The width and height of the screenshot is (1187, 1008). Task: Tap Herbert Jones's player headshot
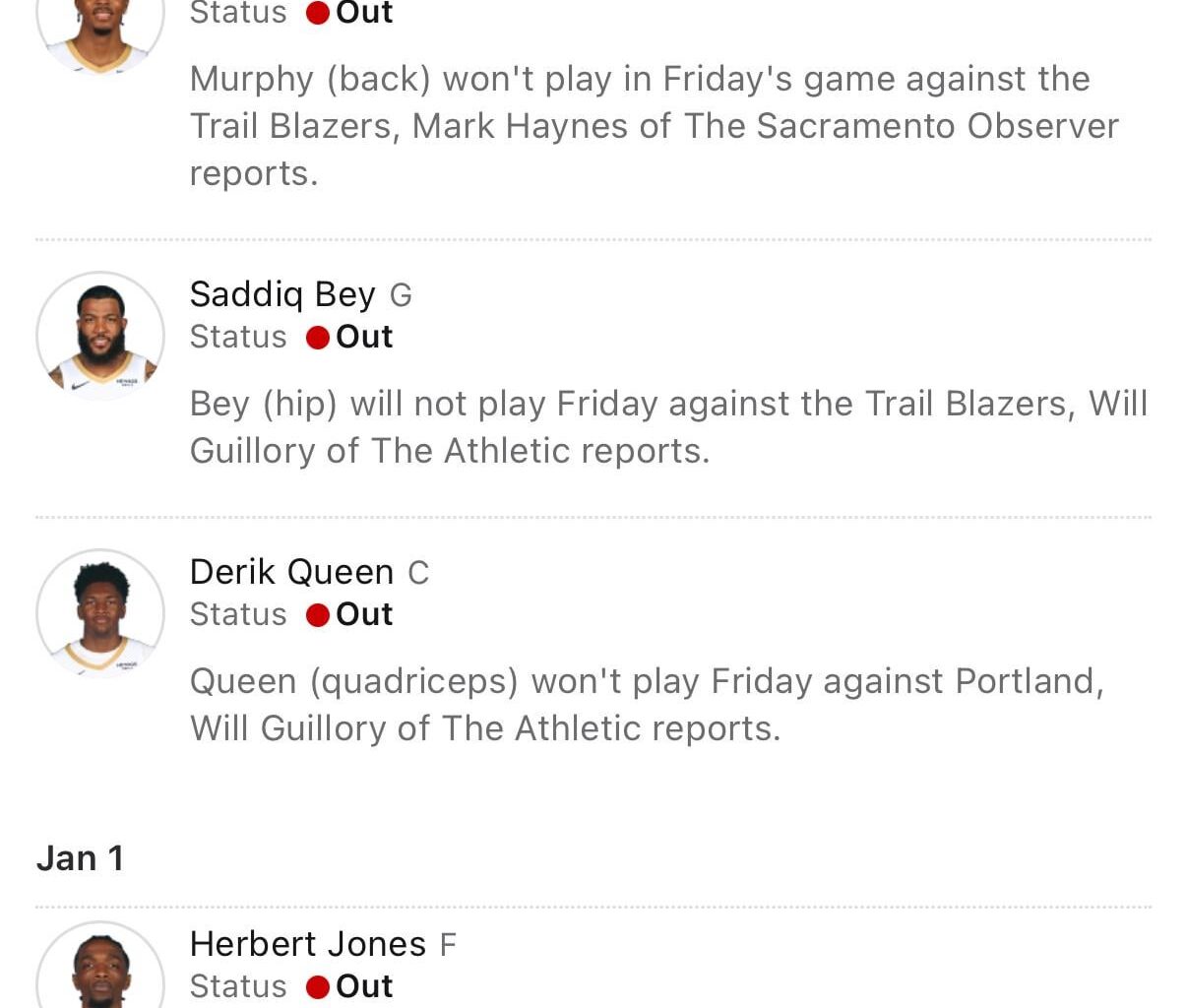(x=100, y=970)
